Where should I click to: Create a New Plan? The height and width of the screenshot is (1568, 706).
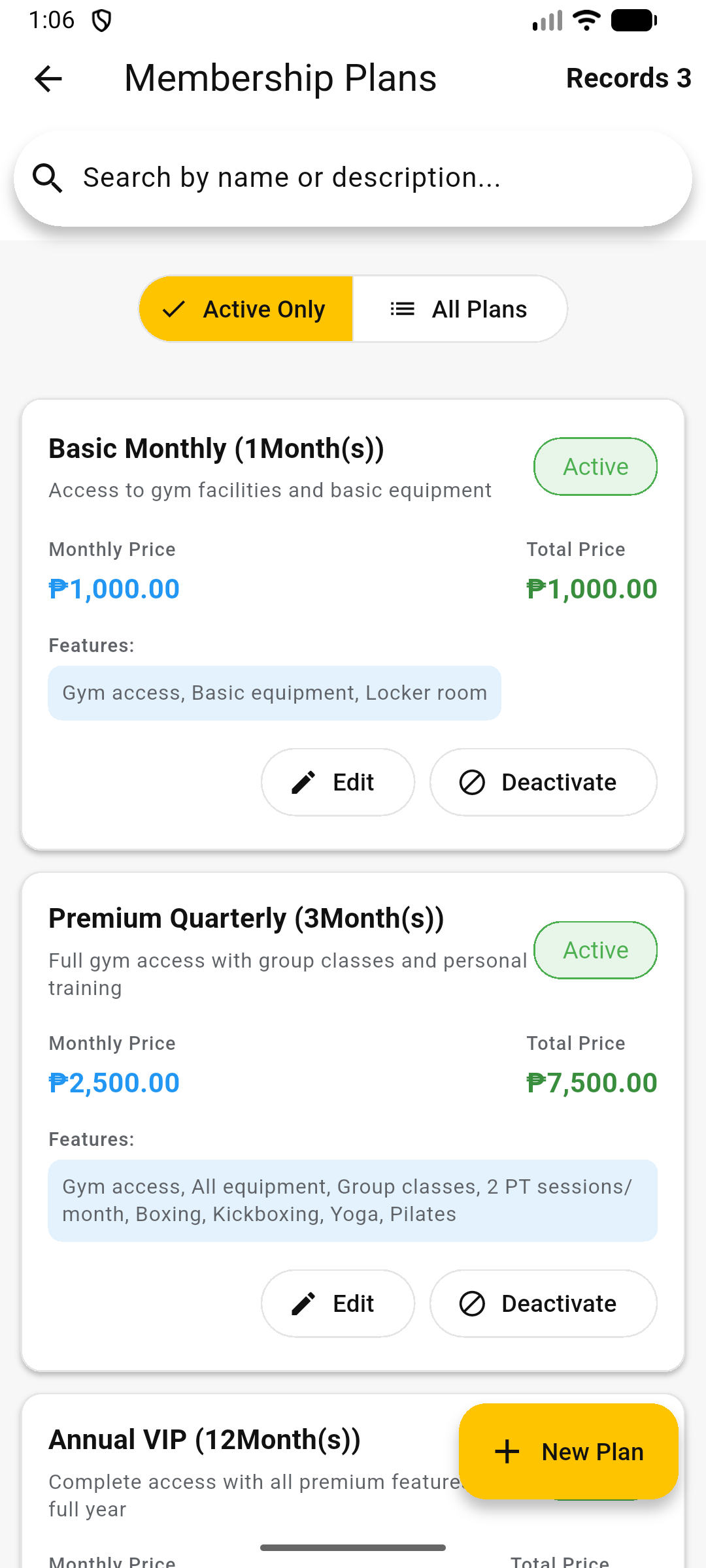(x=569, y=1452)
